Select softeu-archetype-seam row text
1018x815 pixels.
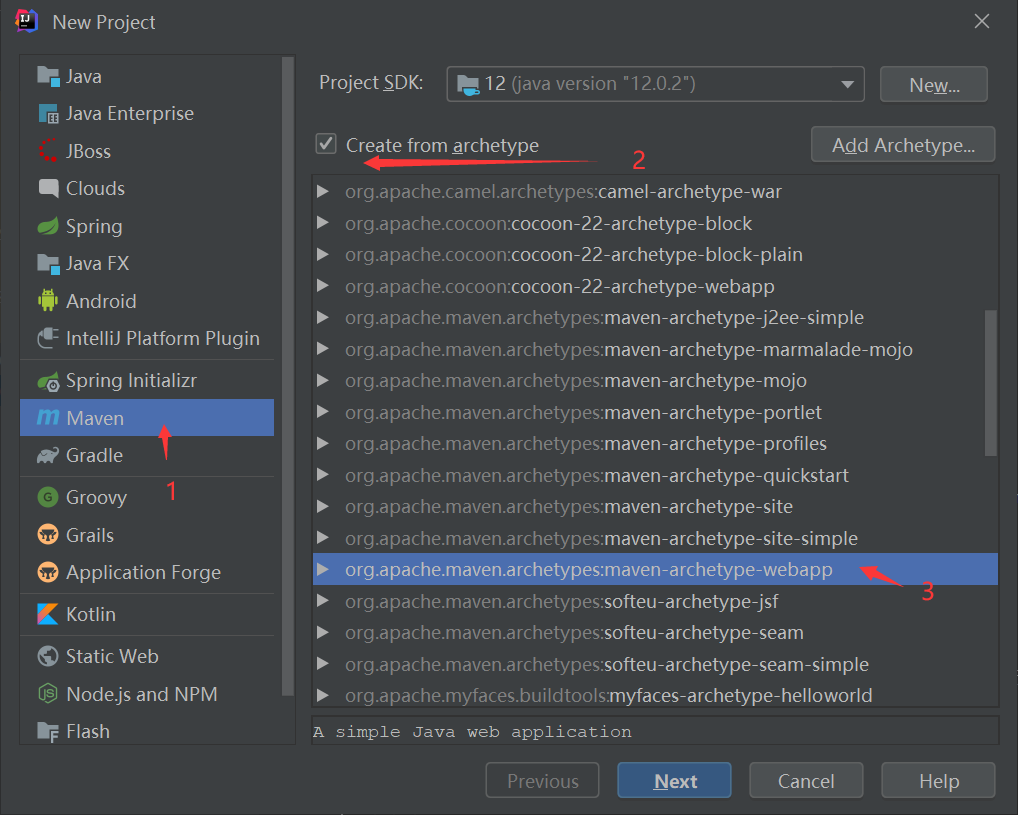coord(575,633)
